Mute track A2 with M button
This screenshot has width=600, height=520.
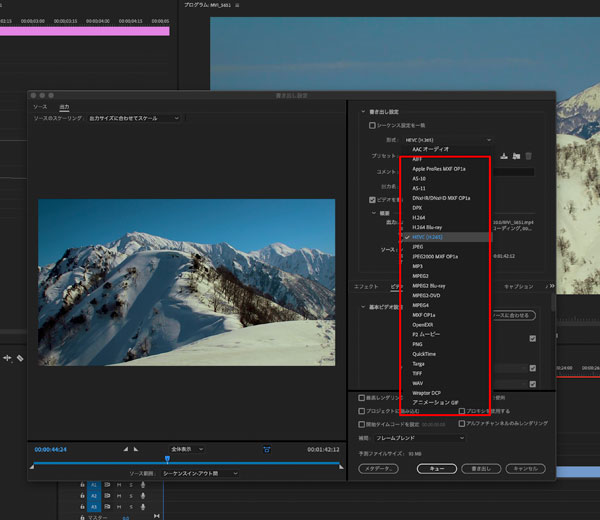(119, 496)
